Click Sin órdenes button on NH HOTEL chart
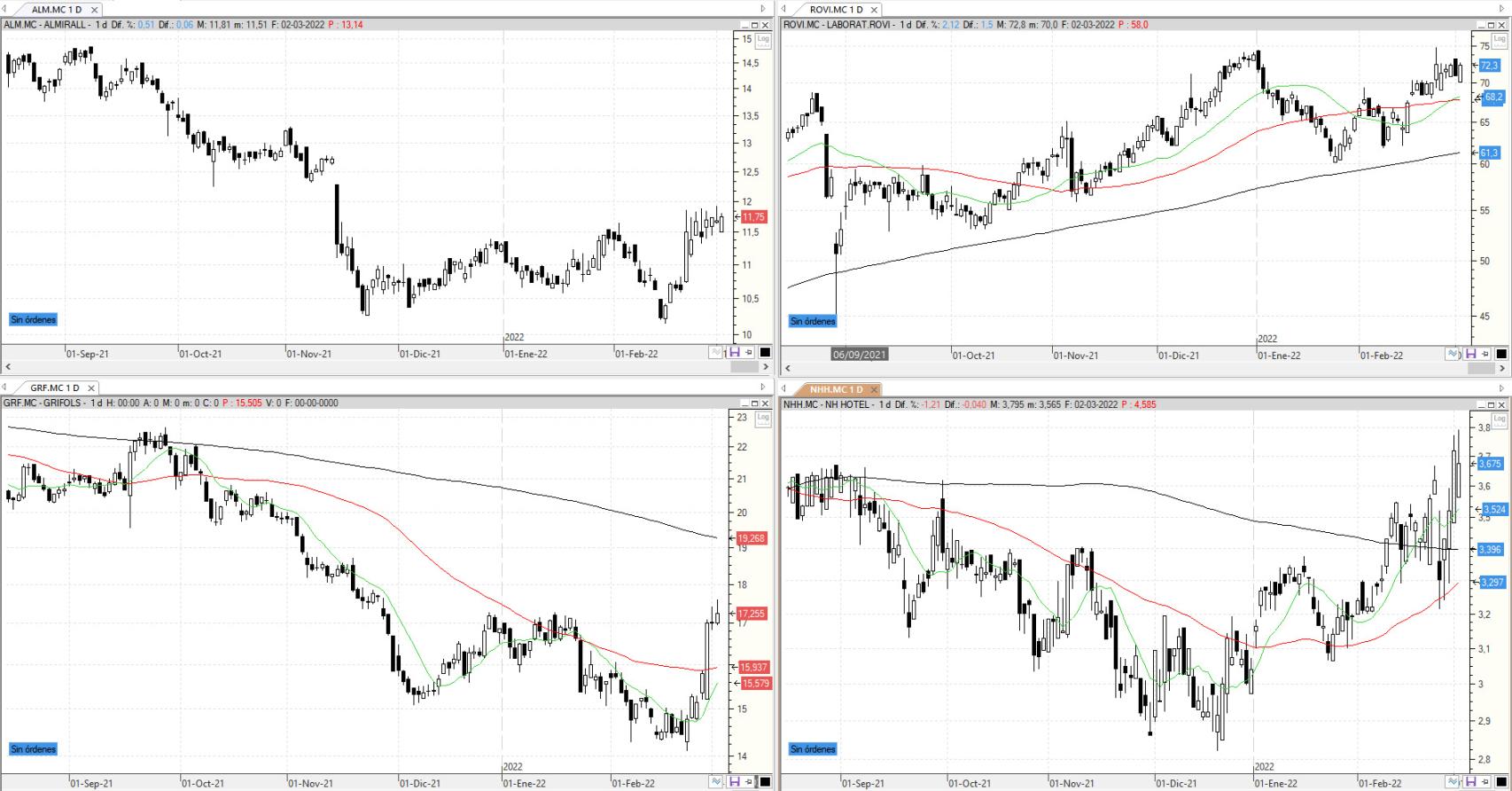Viewport: 1512px width, 791px height. tap(813, 749)
